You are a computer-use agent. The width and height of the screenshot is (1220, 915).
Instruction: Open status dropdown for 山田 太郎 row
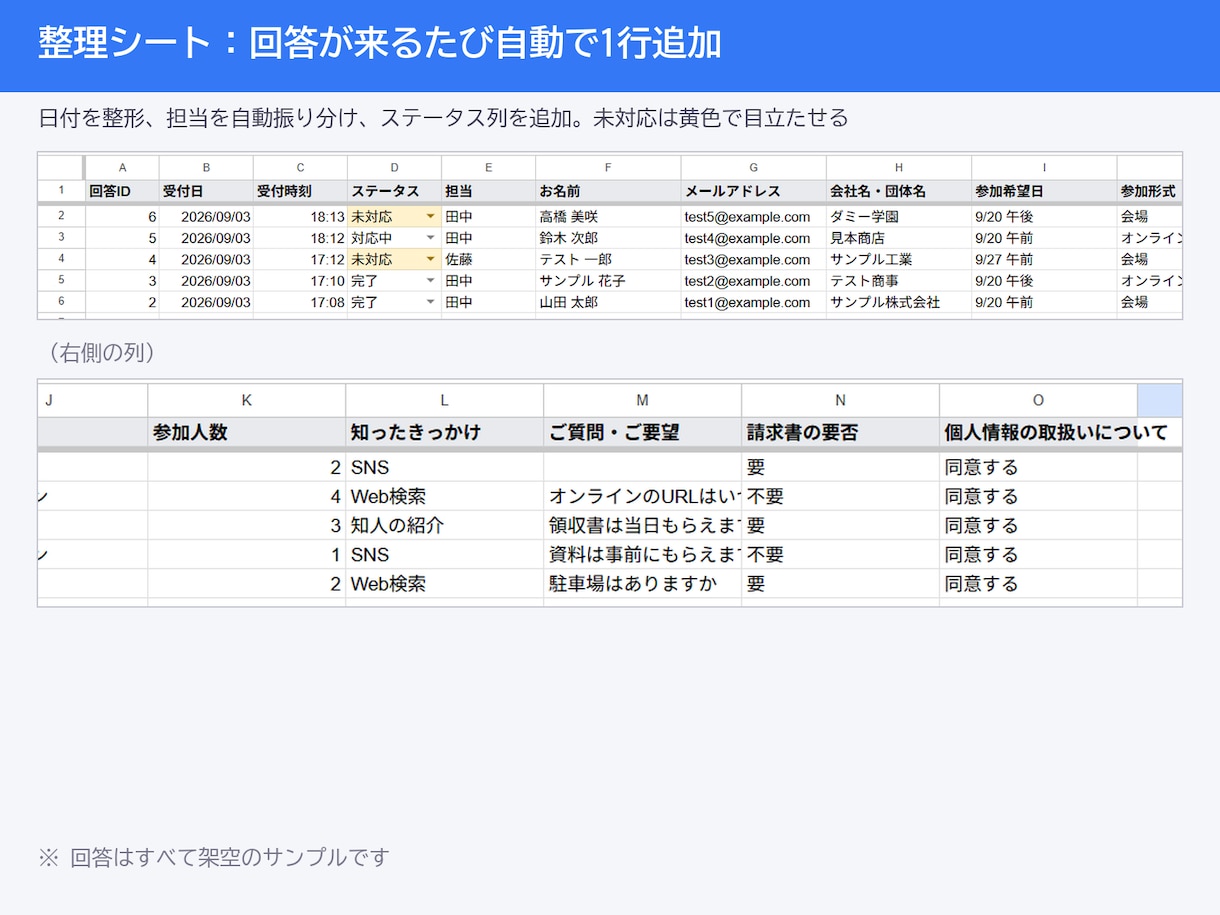(x=431, y=302)
